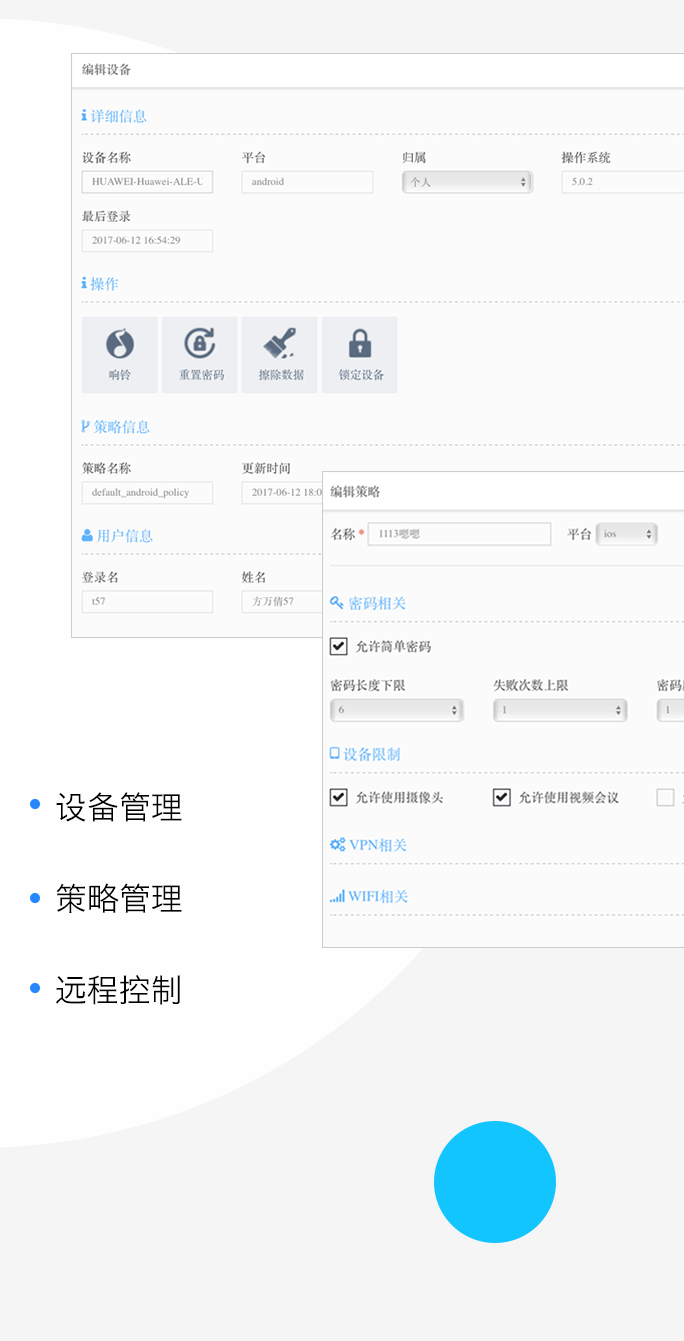Screen dimensions: 684x1341
Task: Click the 设备名称 field with HUAWEI text
Action: click(x=147, y=182)
